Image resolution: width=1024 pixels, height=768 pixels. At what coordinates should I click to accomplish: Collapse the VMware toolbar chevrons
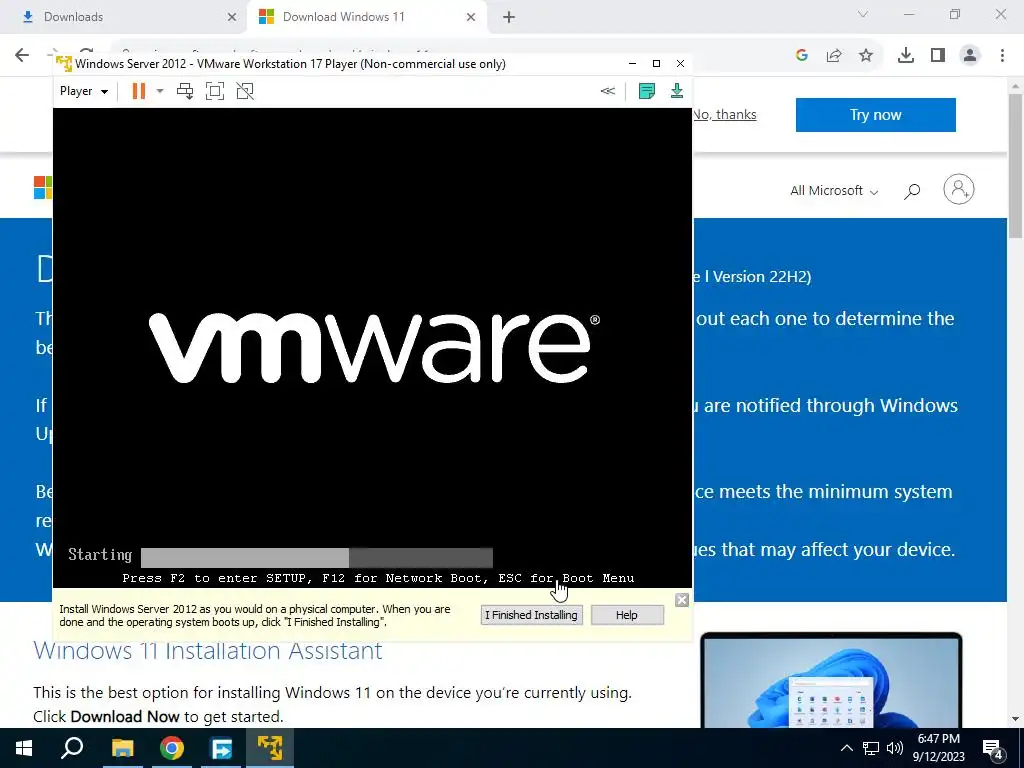coord(607,91)
